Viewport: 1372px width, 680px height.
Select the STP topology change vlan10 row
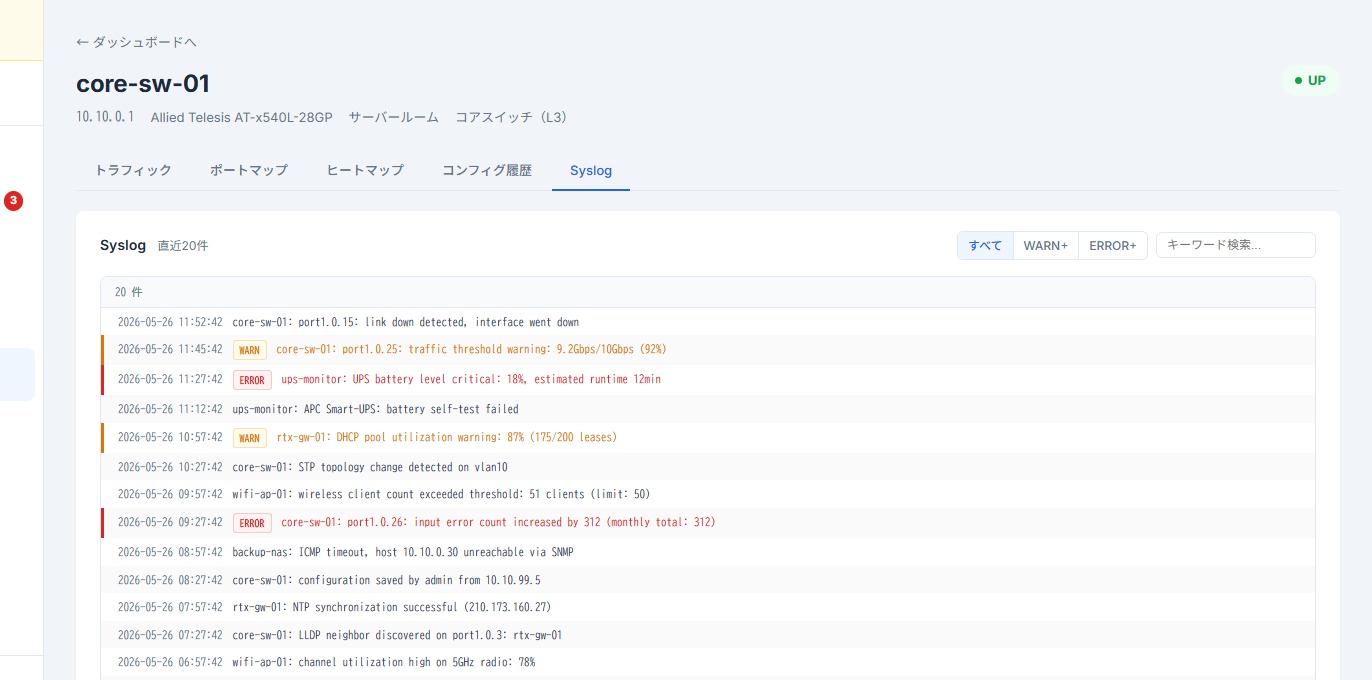tap(708, 467)
